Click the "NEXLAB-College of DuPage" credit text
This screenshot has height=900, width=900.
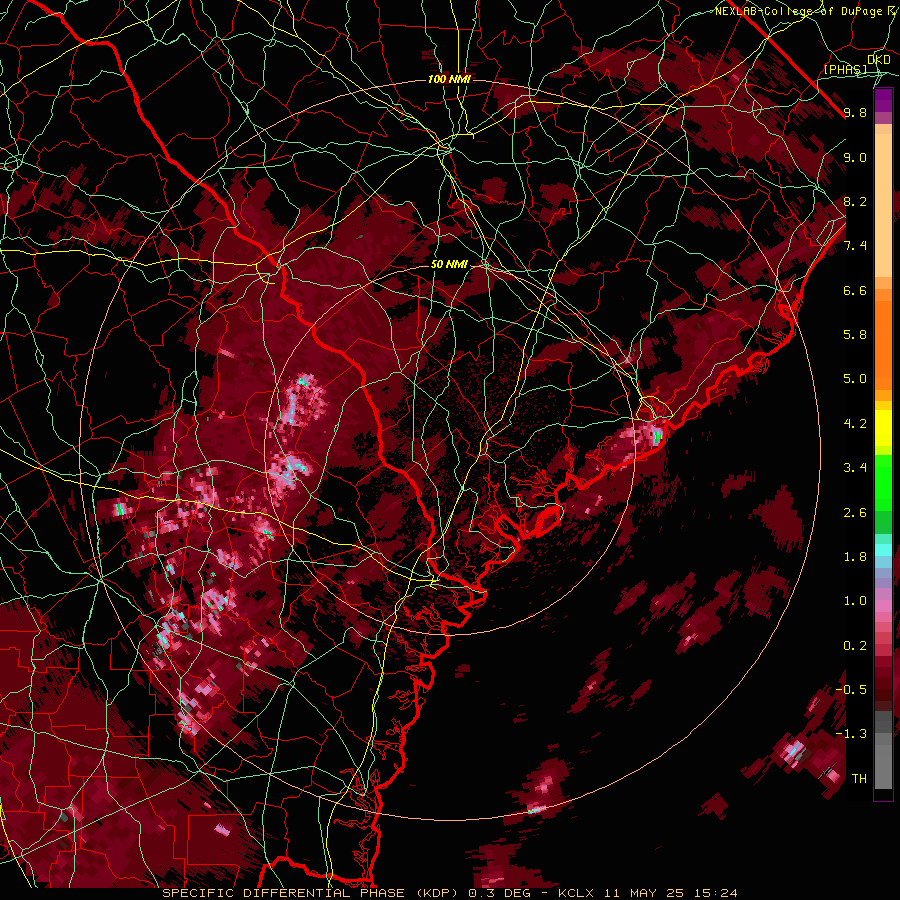tap(801, 11)
